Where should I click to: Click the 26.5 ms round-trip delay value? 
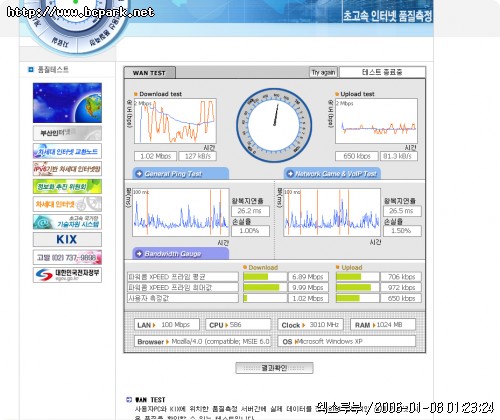[402, 211]
